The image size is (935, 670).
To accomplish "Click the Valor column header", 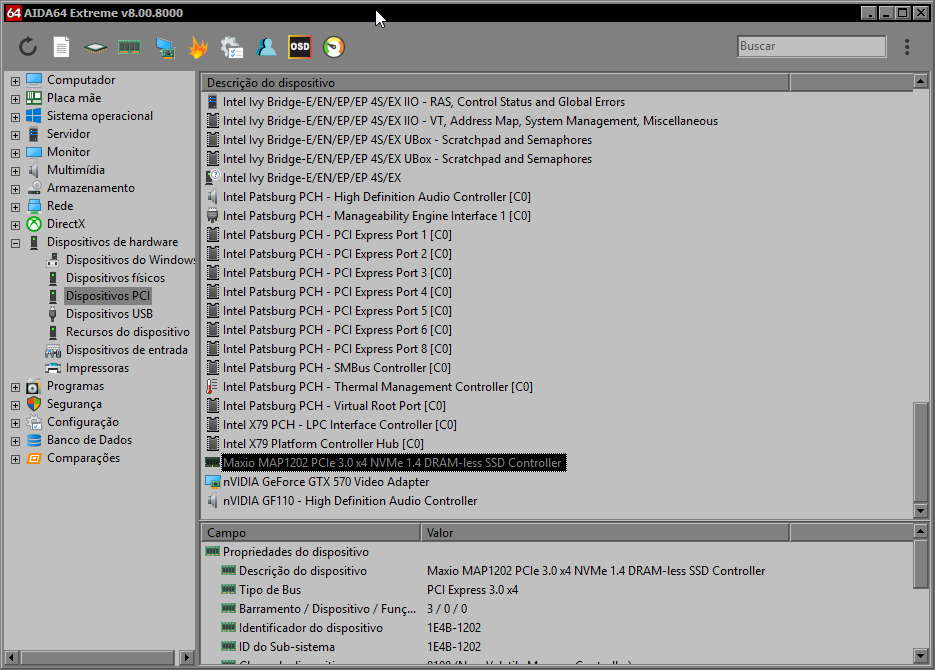I will point(605,532).
